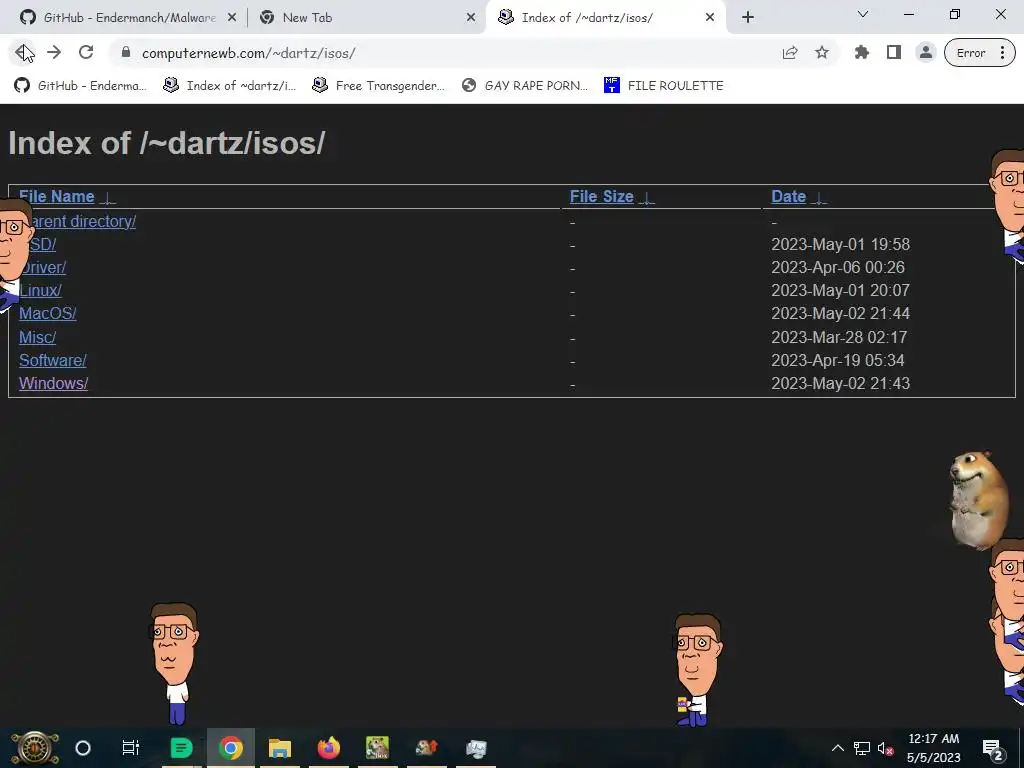Click the arrow beside File Size header

click(647, 198)
